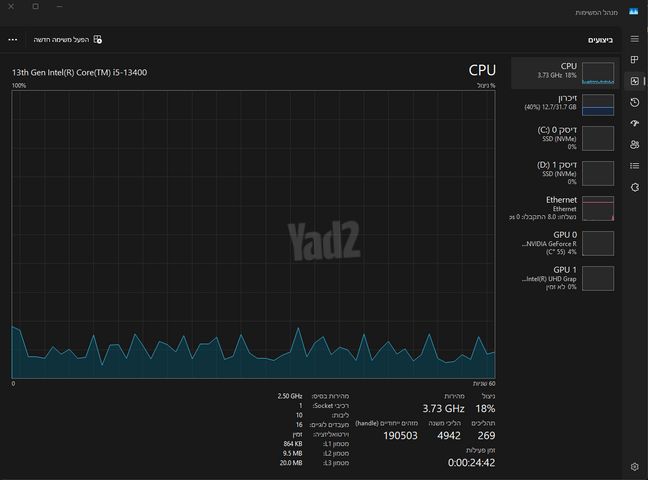Select the memory (זיכרון) resource entry

click(565, 105)
